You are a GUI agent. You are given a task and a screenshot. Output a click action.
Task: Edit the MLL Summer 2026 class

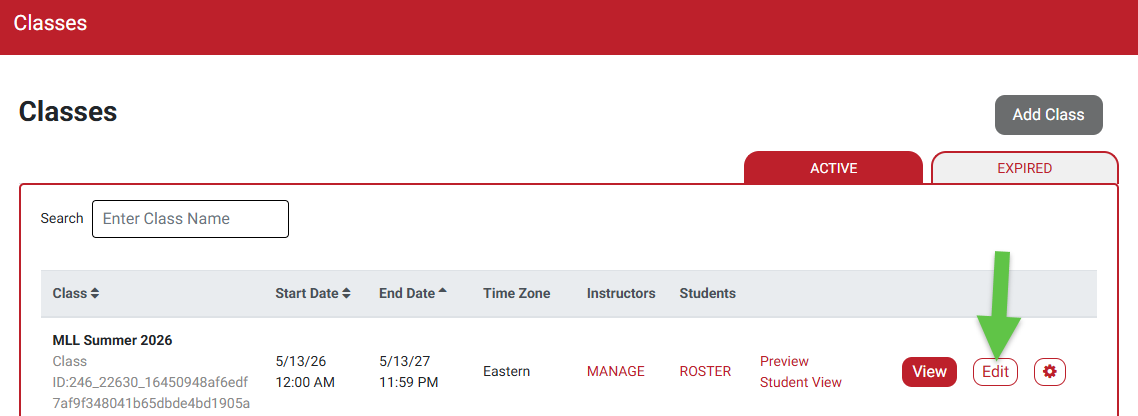pyautogui.click(x=995, y=372)
